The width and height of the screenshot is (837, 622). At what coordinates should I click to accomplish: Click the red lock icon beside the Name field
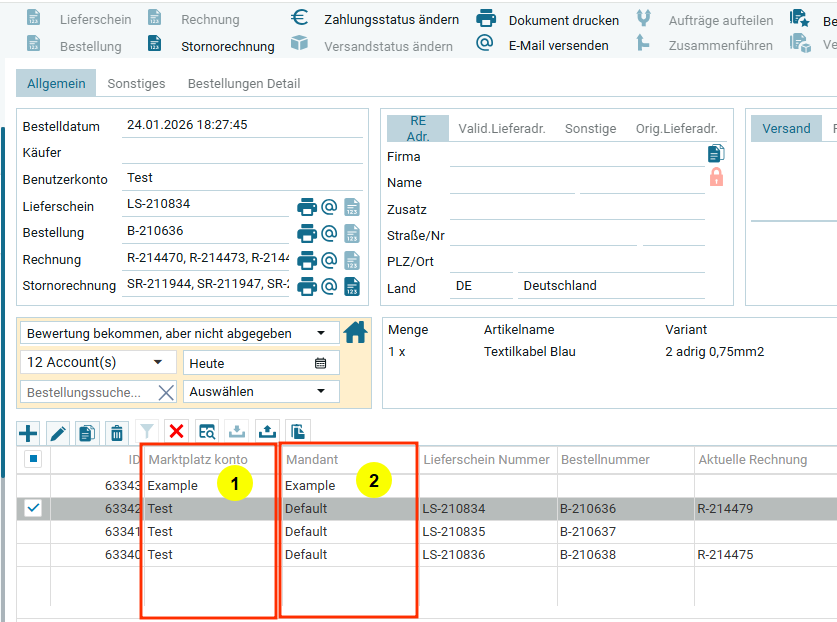(715, 178)
